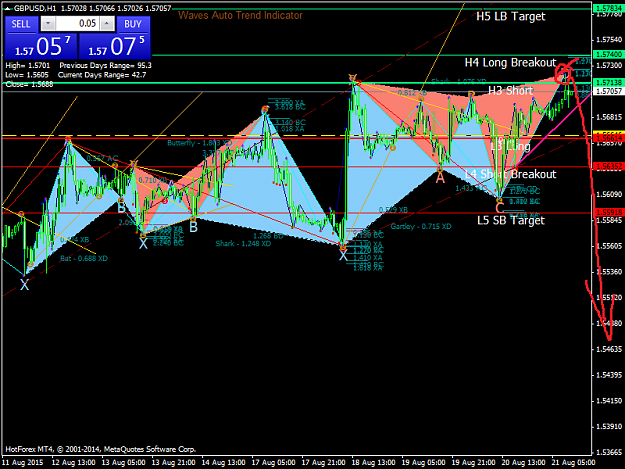Click the 11 Aug 2015 date label
The height and width of the screenshot is (469, 625).
click(x=22, y=463)
